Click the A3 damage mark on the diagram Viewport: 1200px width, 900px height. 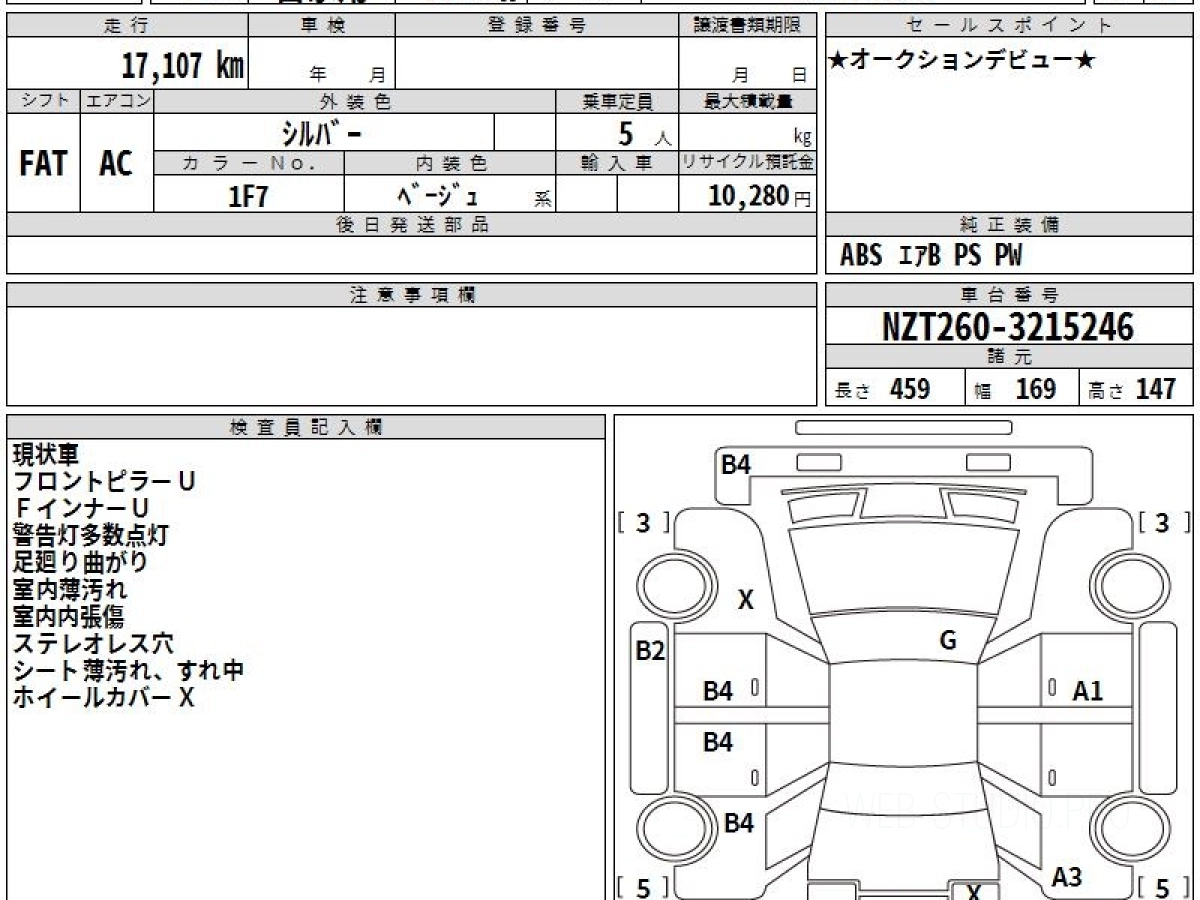tap(1067, 877)
